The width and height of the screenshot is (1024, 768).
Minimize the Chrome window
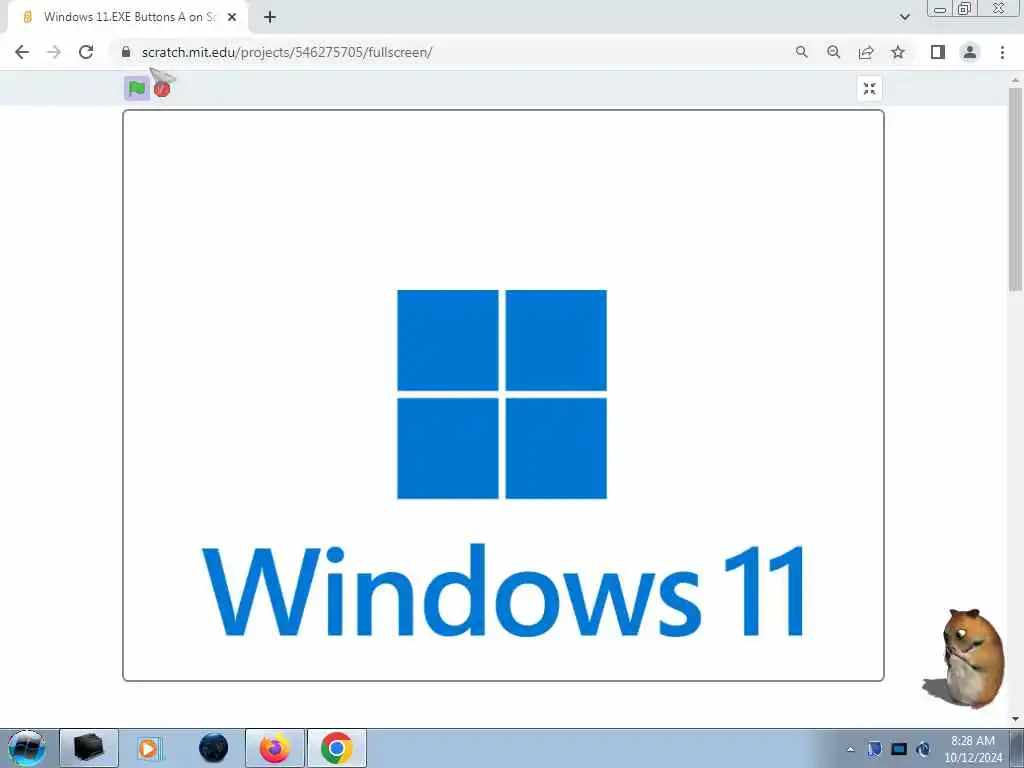(x=940, y=9)
